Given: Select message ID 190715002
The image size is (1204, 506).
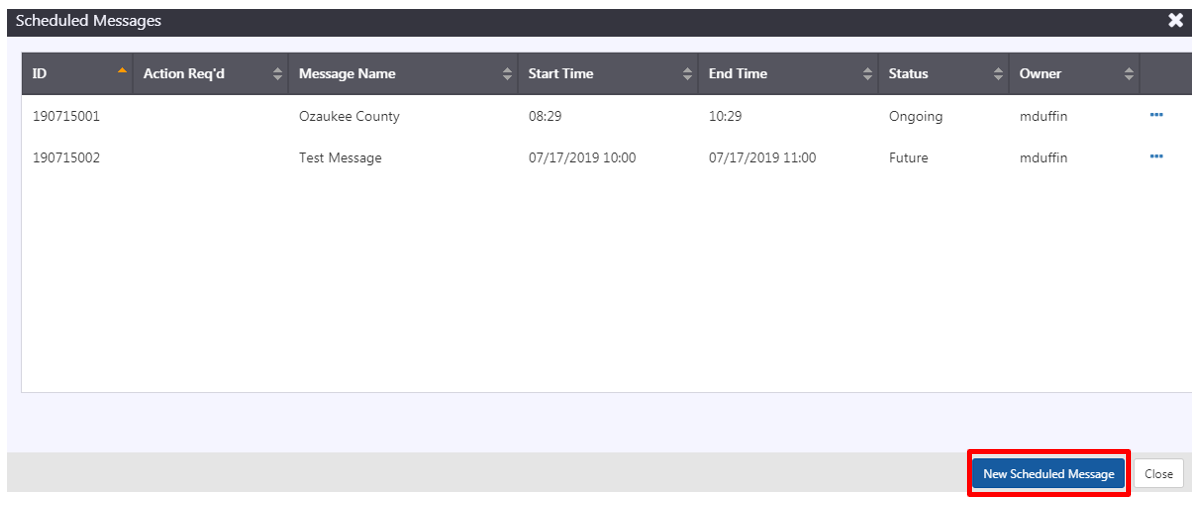Looking at the screenshot, I should (x=66, y=158).
